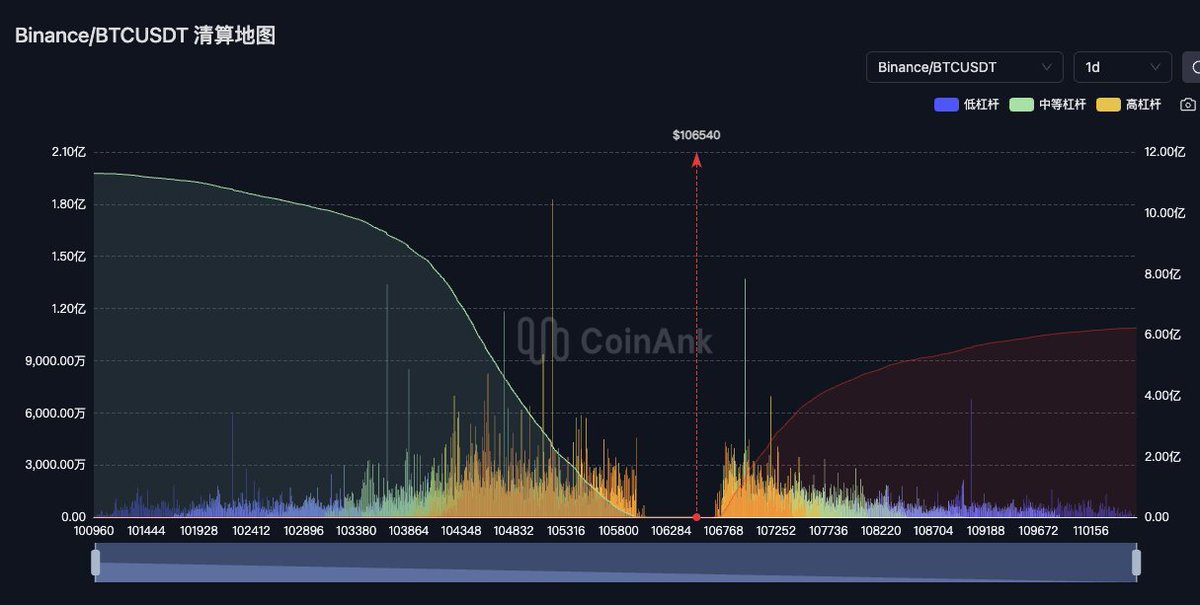This screenshot has width=1200, height=605.
Task: Click the 8.00亿 right axis label
Action: pyautogui.click(x=1162, y=274)
